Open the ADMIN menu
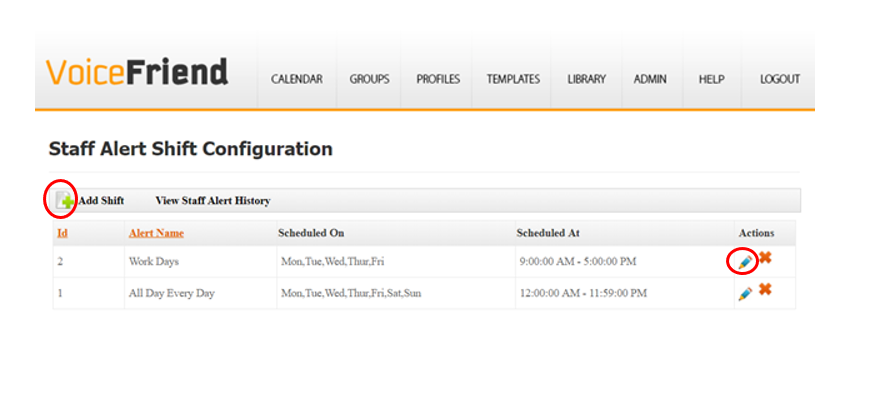Screen dimensions: 874x394 click(650, 79)
